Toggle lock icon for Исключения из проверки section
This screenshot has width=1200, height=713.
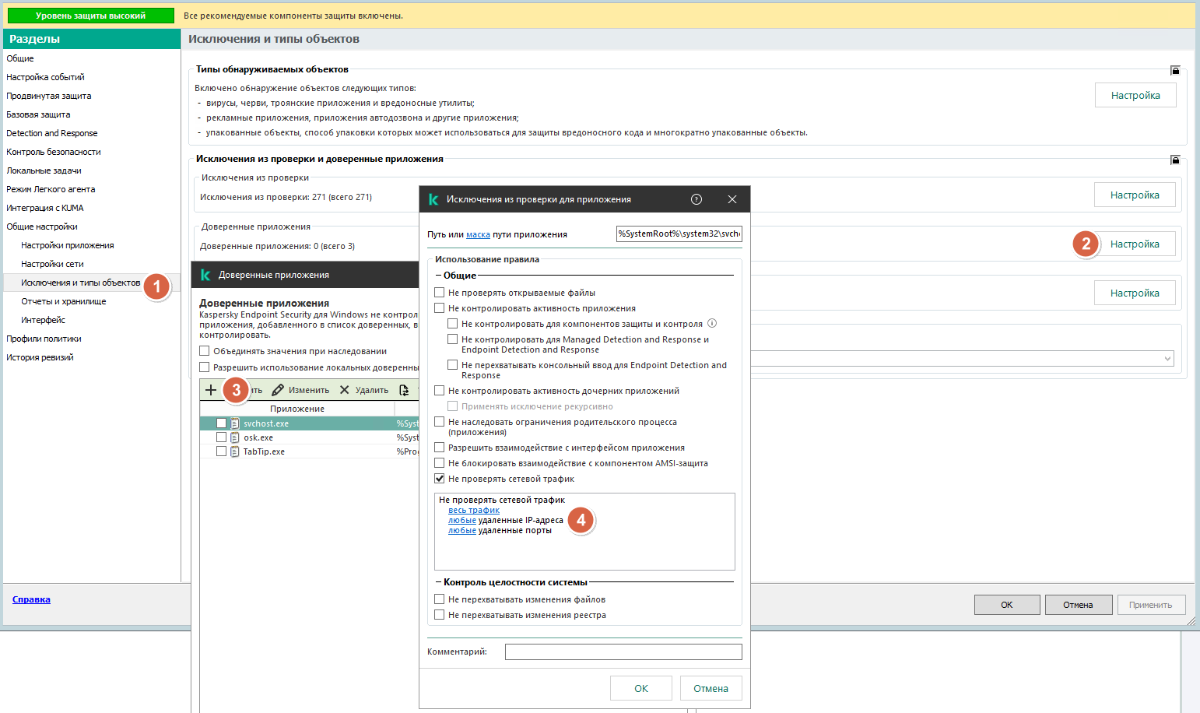tap(1175, 159)
